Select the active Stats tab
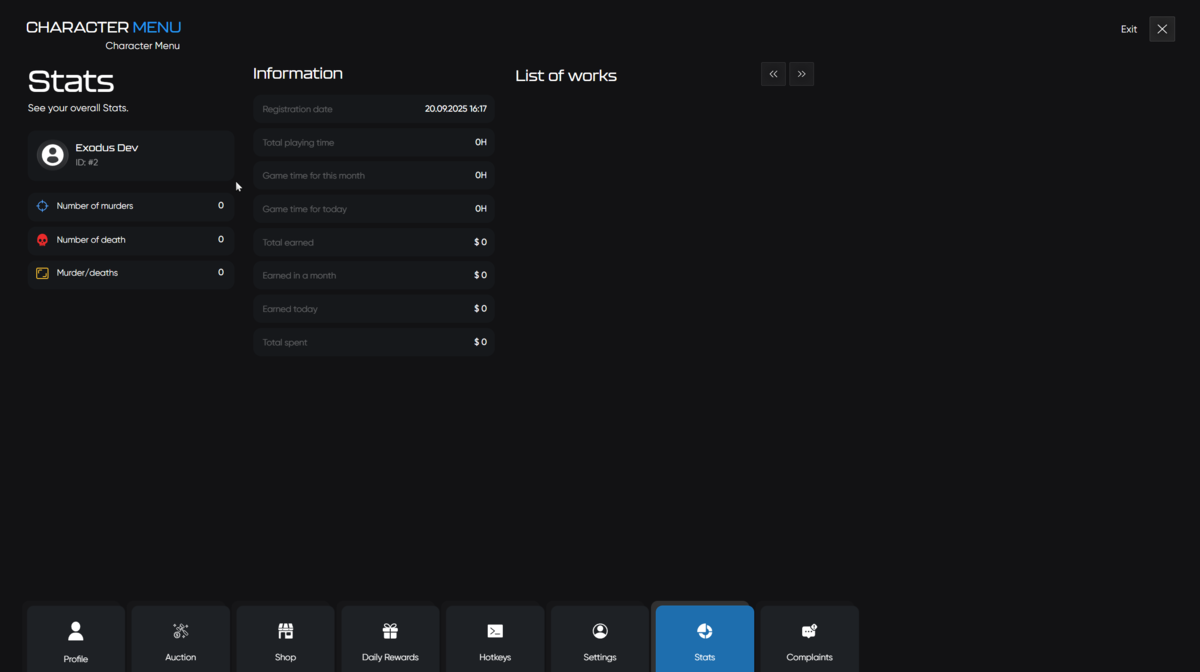The image size is (1200, 672). click(x=705, y=639)
